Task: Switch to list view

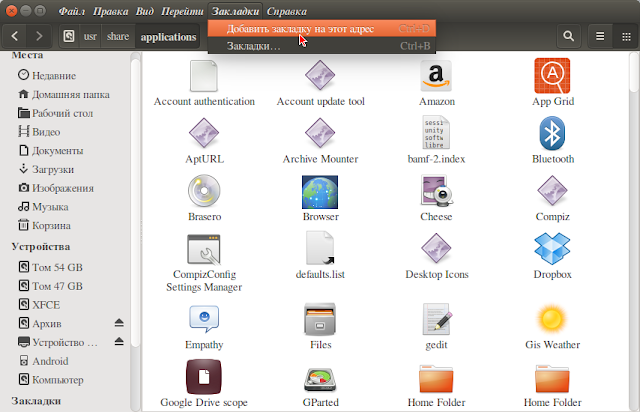Action: coord(600,36)
